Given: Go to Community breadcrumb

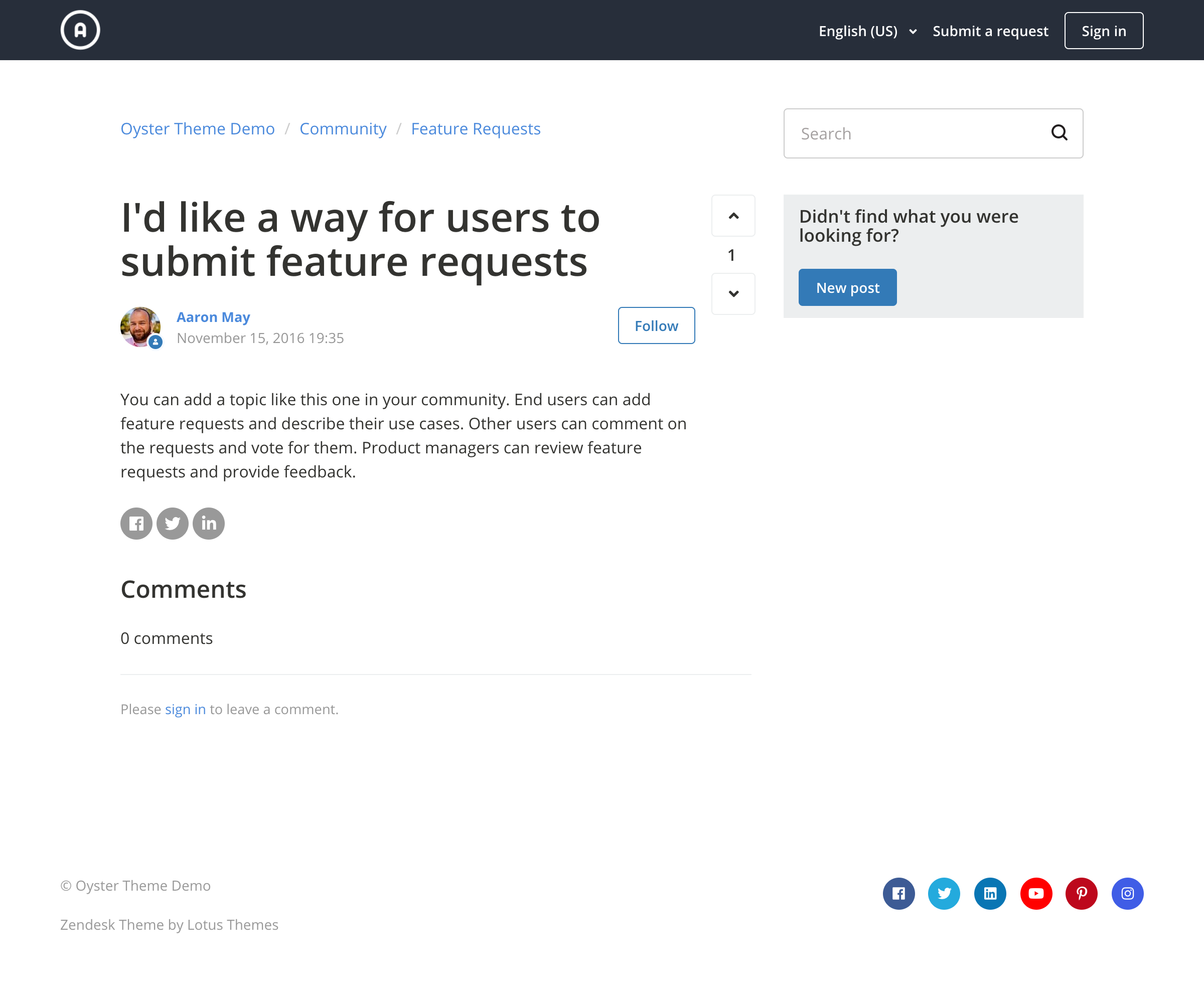Looking at the screenshot, I should pos(343,128).
